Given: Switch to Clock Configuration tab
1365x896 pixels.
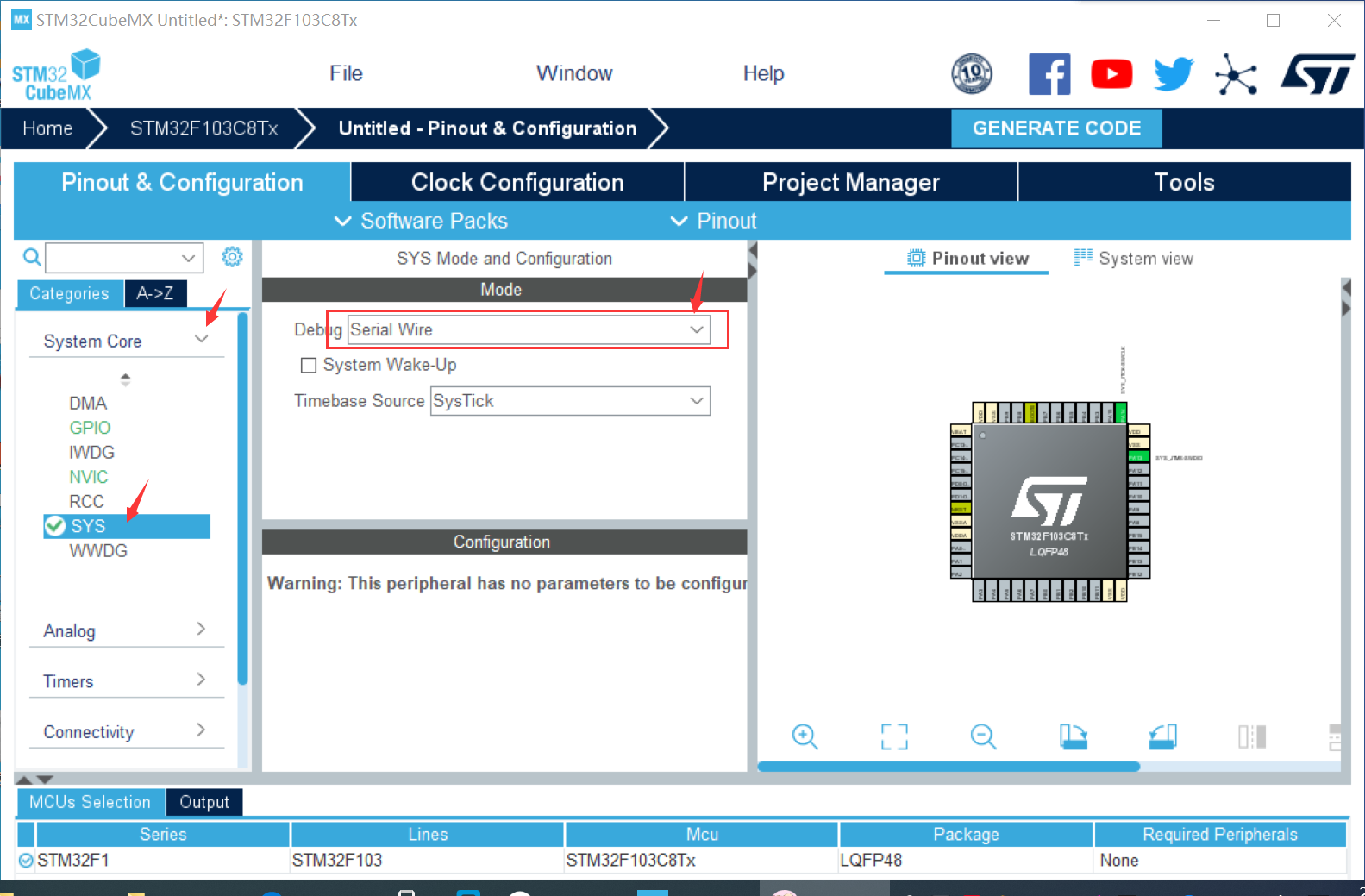Looking at the screenshot, I should coord(517,182).
